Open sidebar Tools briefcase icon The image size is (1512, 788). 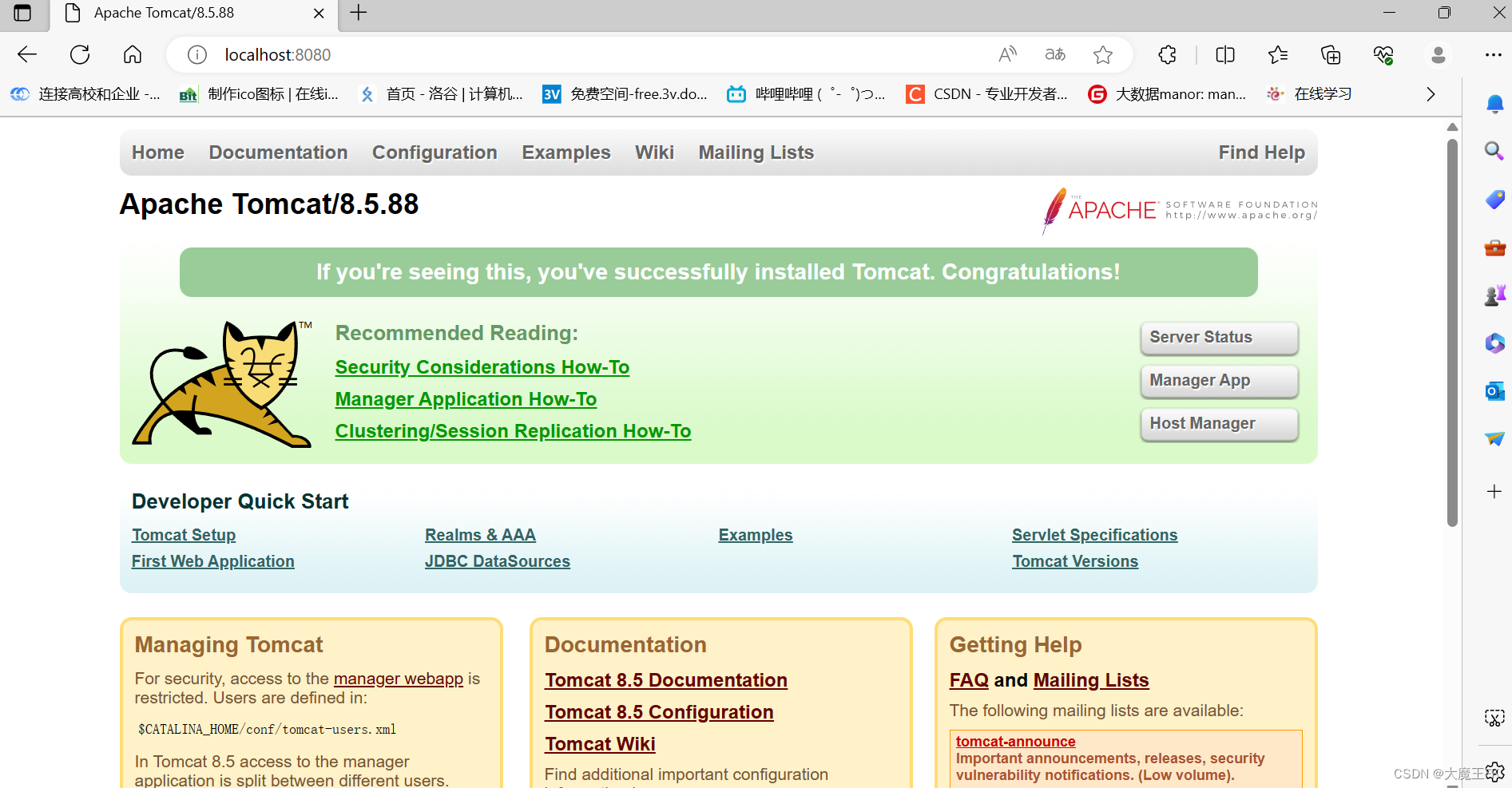(1495, 247)
